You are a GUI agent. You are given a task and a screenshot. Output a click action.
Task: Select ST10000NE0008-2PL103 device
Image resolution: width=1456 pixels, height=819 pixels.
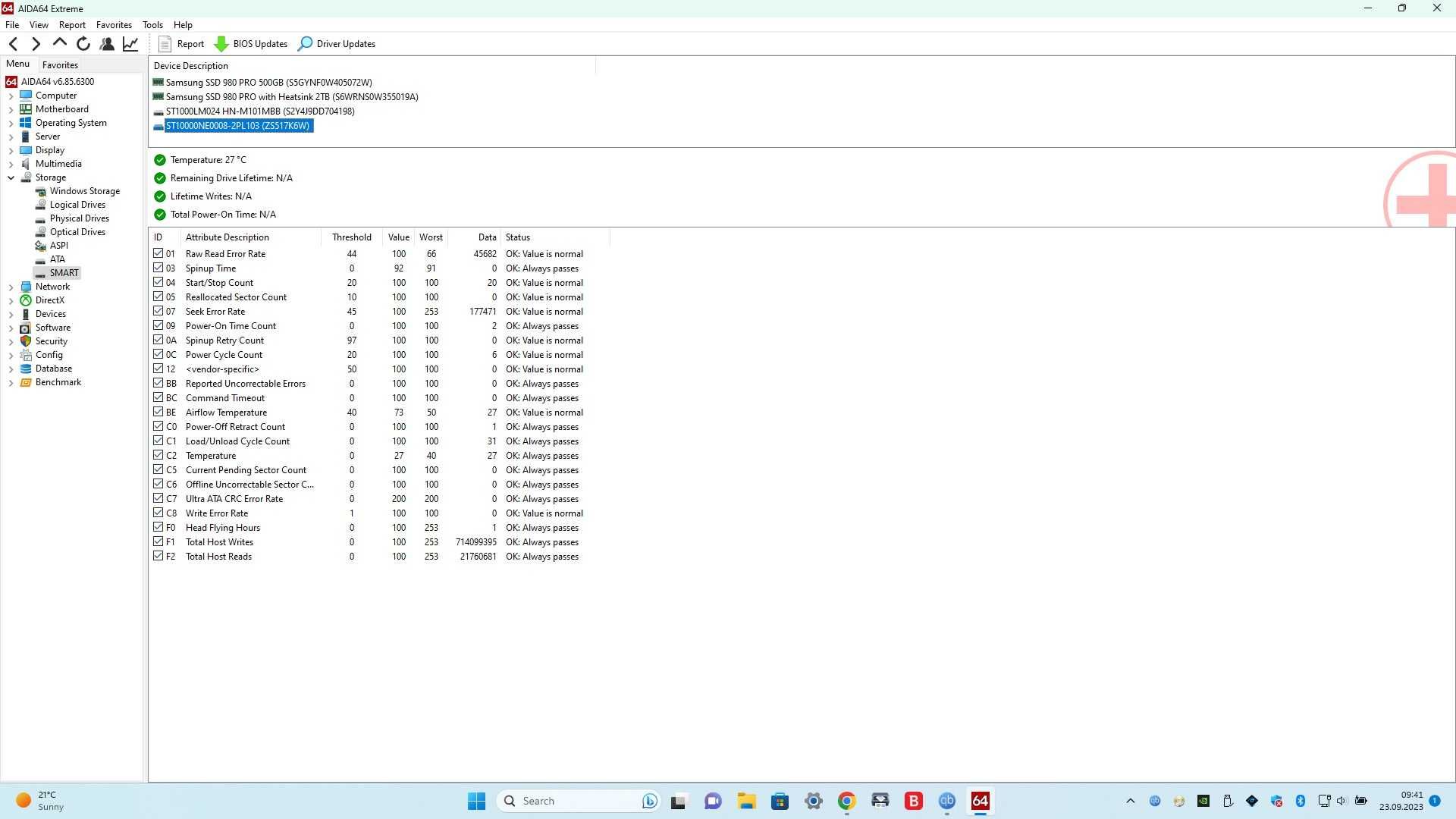coord(238,125)
